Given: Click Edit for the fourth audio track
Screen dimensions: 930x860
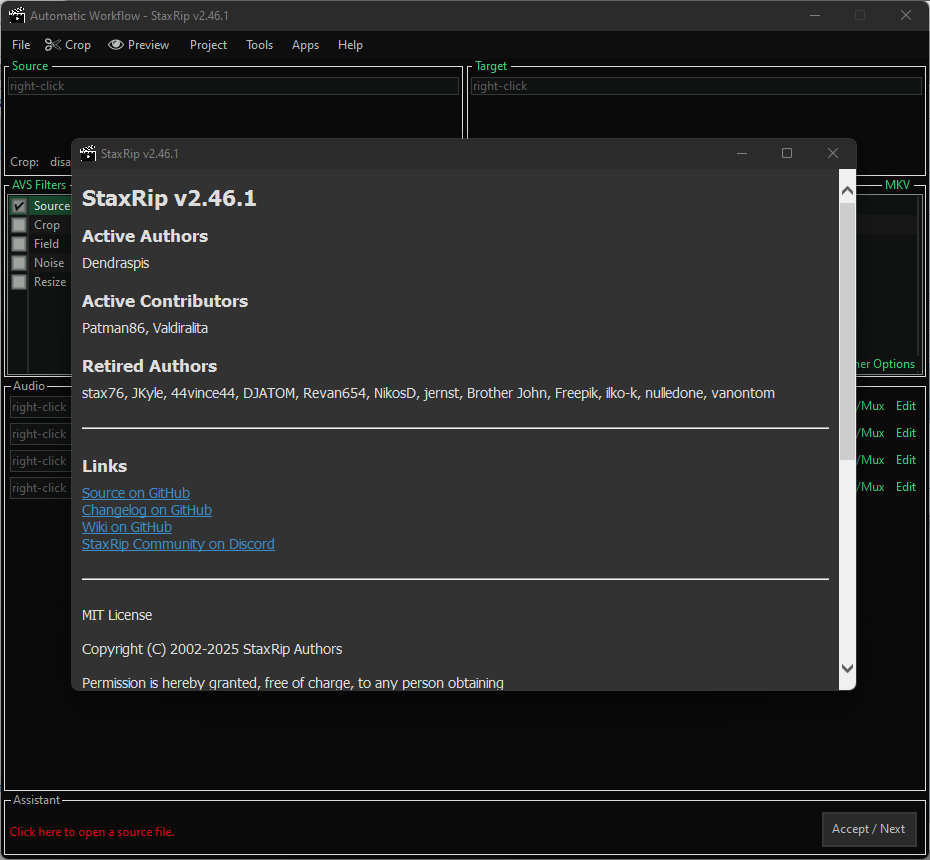Looking at the screenshot, I should [906, 487].
